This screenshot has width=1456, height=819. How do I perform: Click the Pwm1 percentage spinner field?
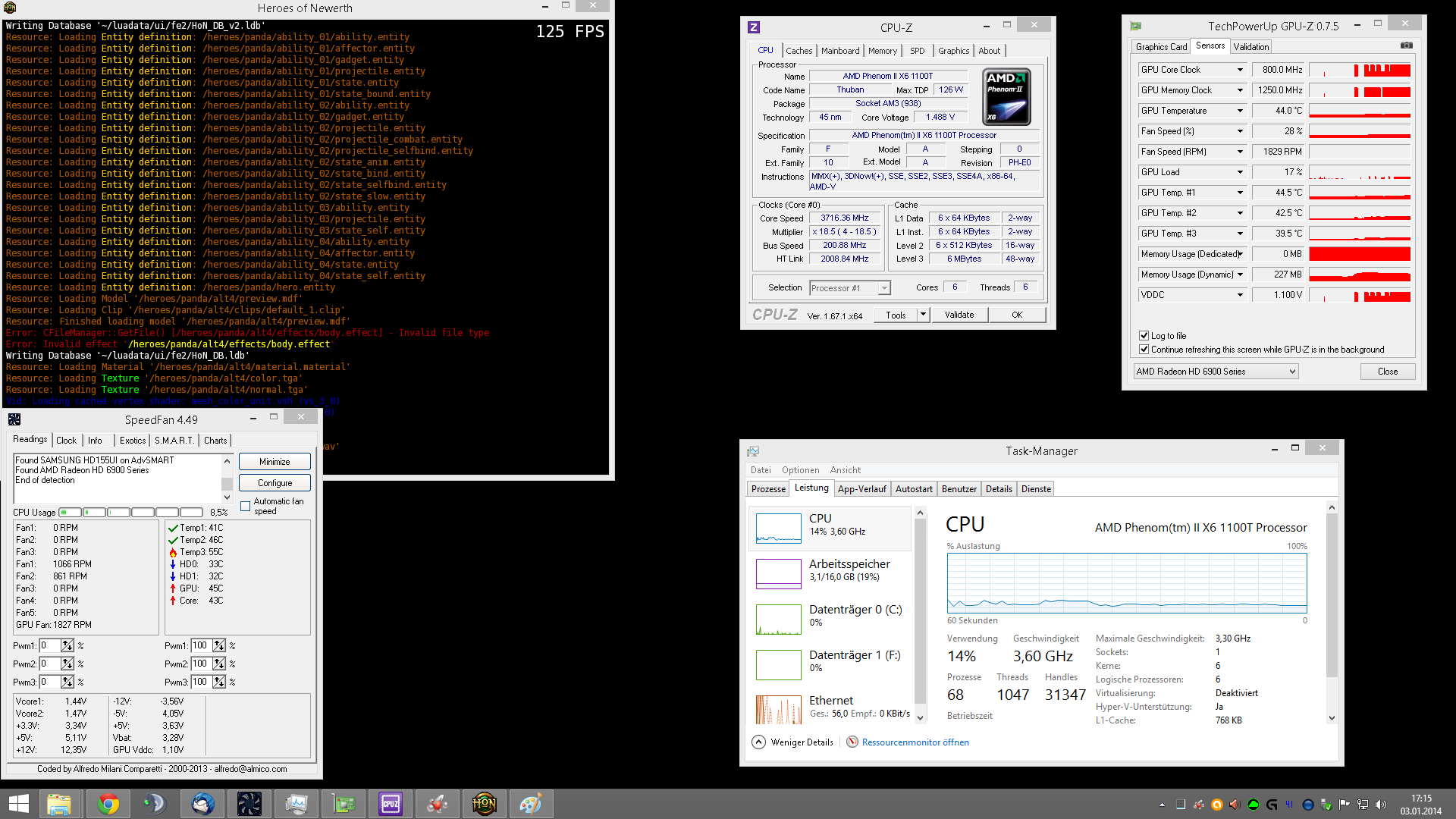(x=50, y=646)
